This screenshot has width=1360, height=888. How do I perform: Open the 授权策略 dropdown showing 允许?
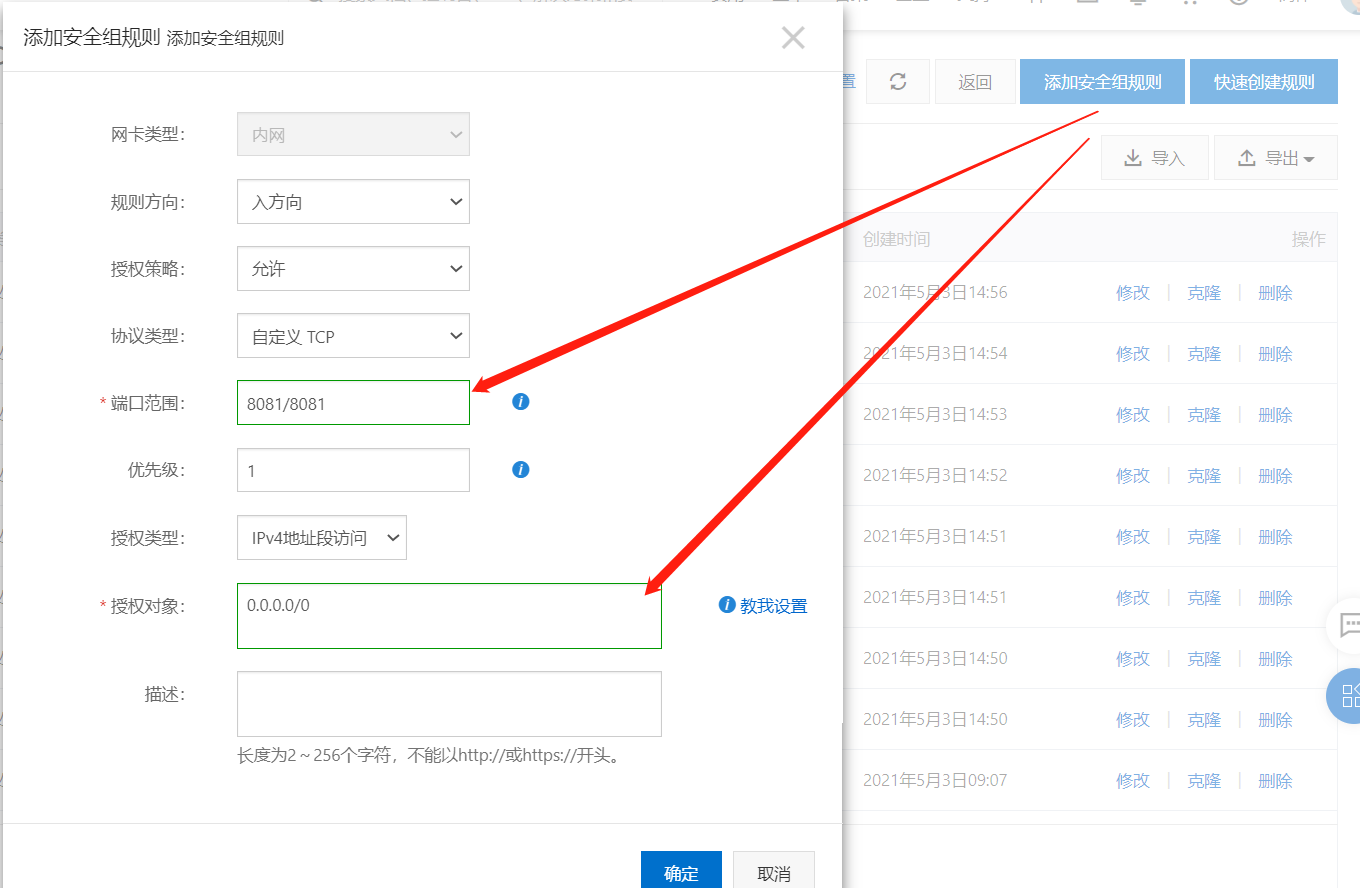pyautogui.click(x=353, y=269)
